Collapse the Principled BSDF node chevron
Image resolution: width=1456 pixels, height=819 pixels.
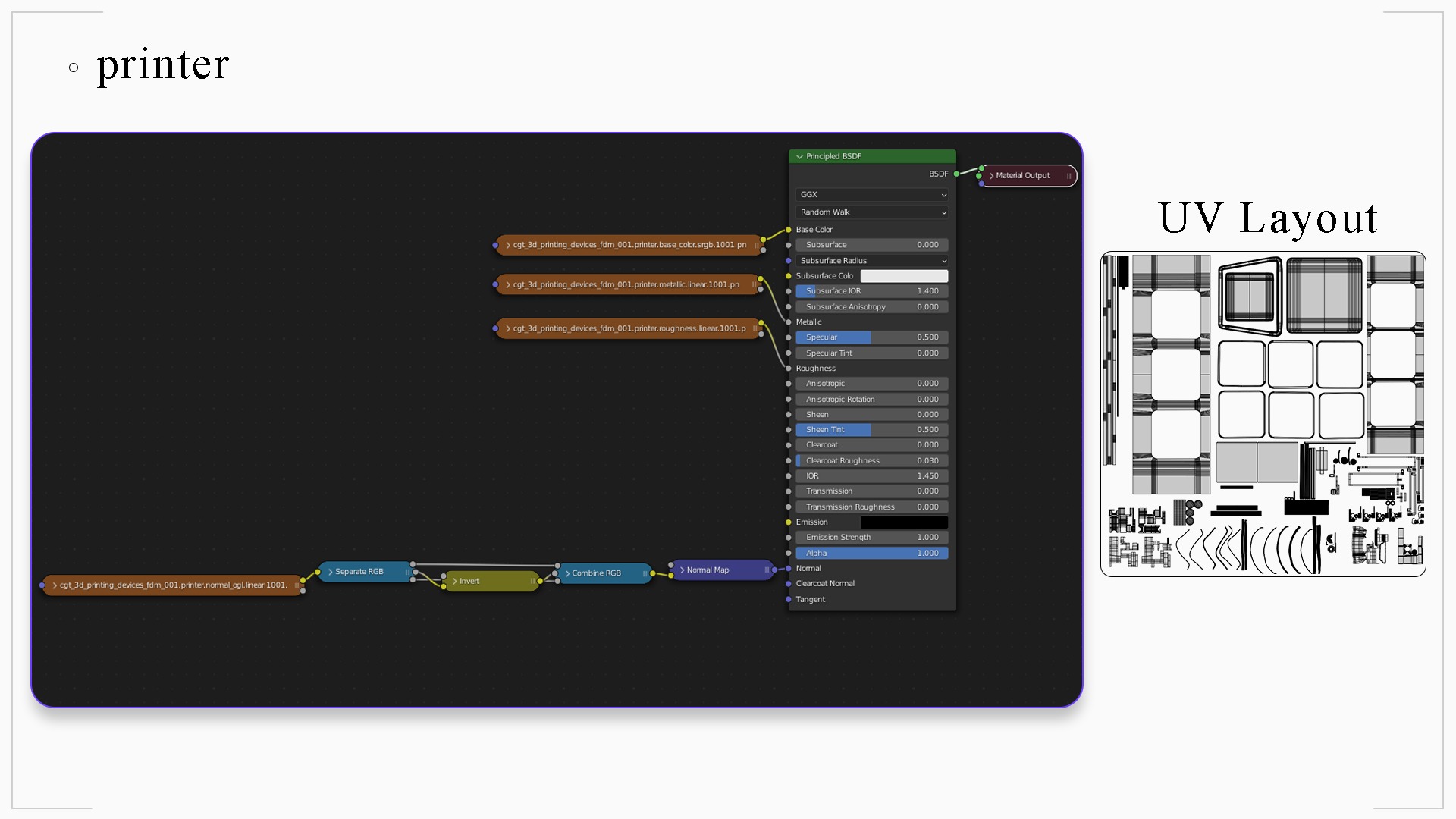coord(799,157)
